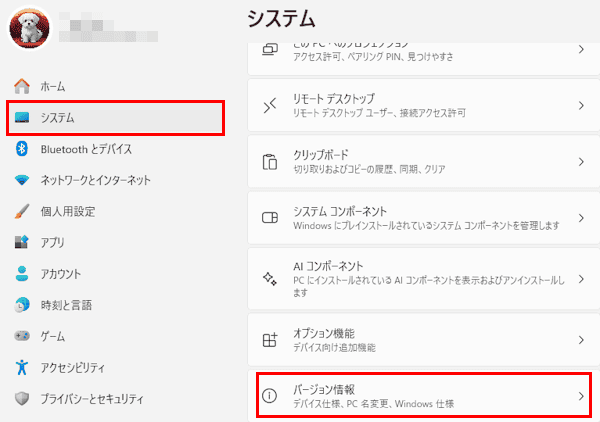Click the projection screen icon at top
The height and width of the screenshot is (422, 600).
[x=270, y=49]
